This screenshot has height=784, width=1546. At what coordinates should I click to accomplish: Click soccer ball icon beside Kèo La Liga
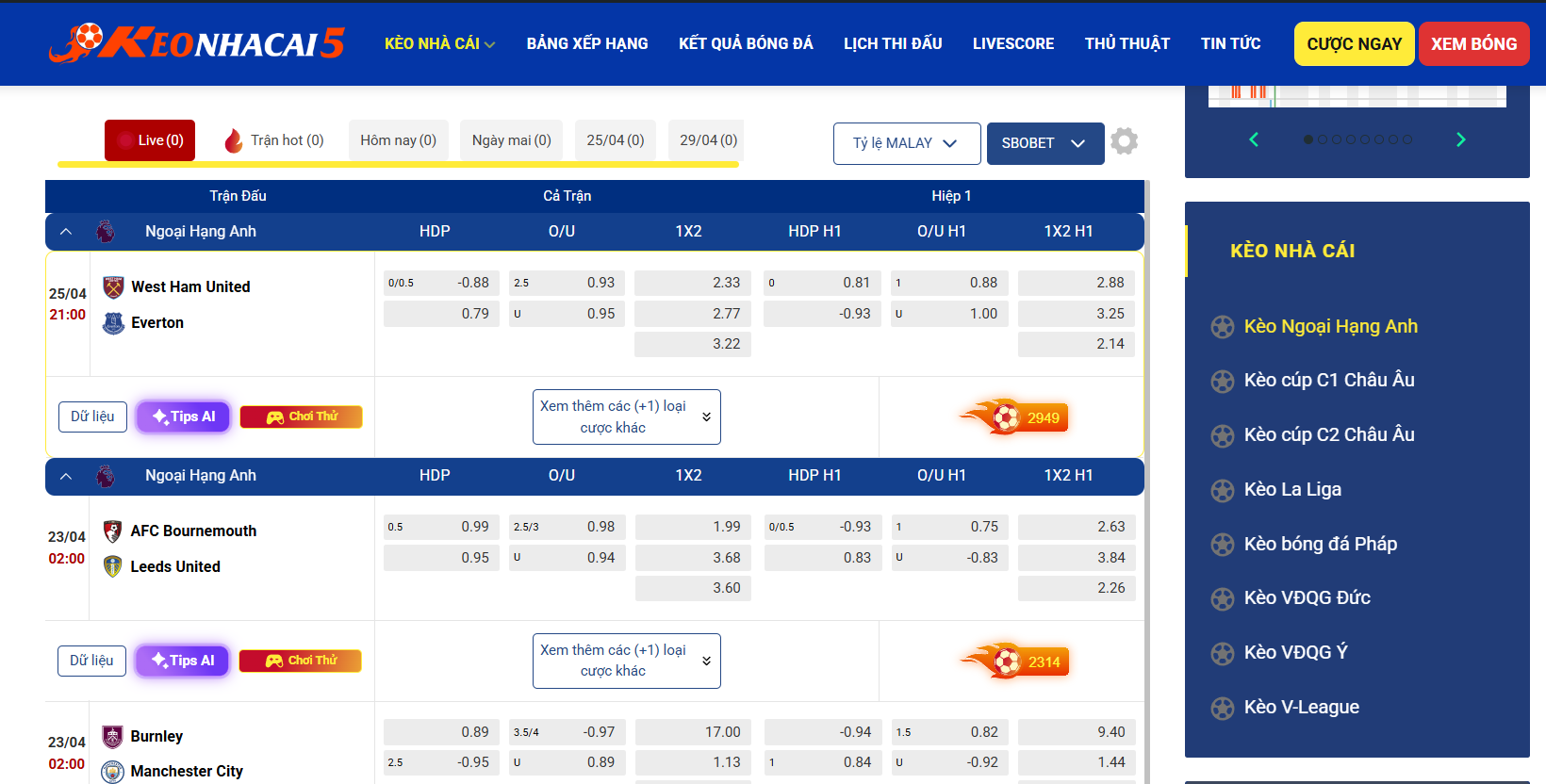coord(1223,490)
